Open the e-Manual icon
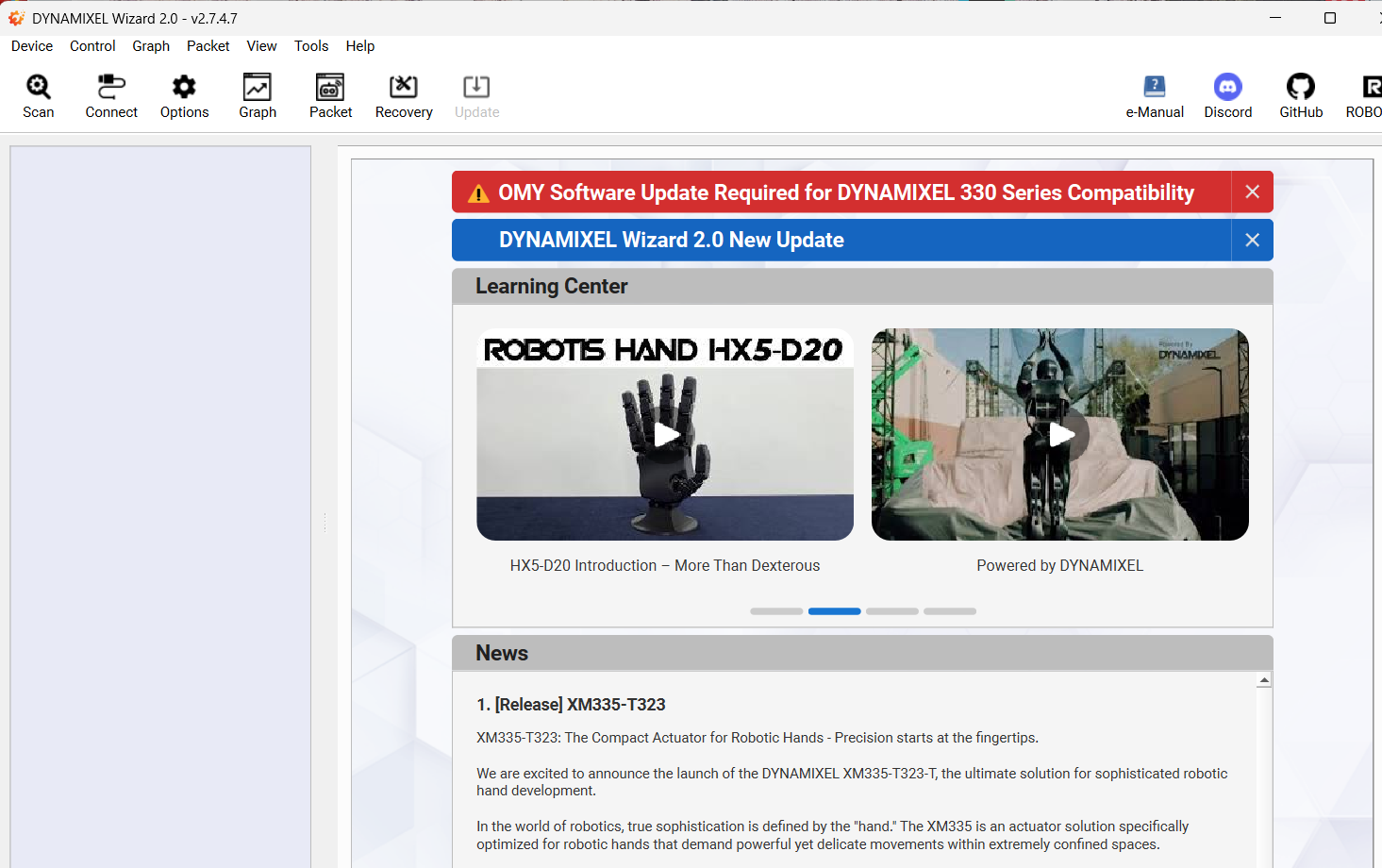Screen dimensions: 1382x868 click(1155, 87)
